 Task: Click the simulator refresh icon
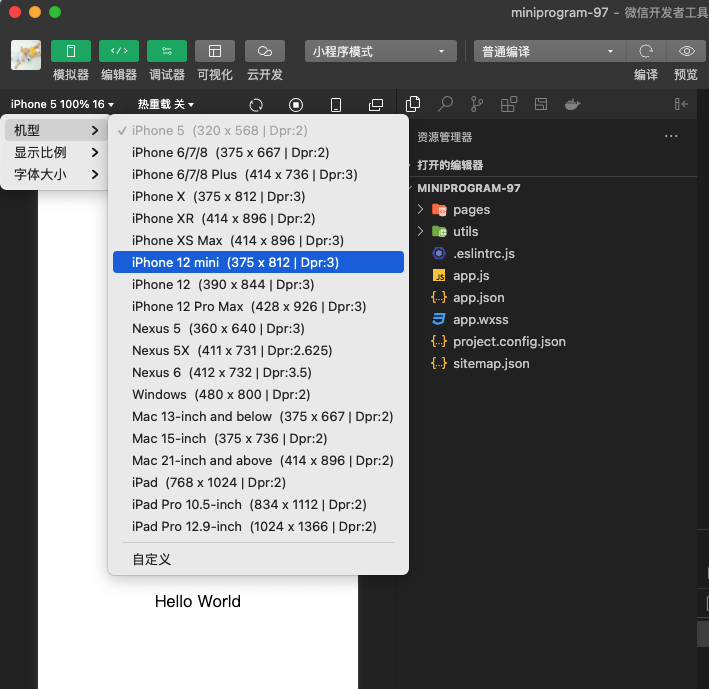[x=256, y=105]
